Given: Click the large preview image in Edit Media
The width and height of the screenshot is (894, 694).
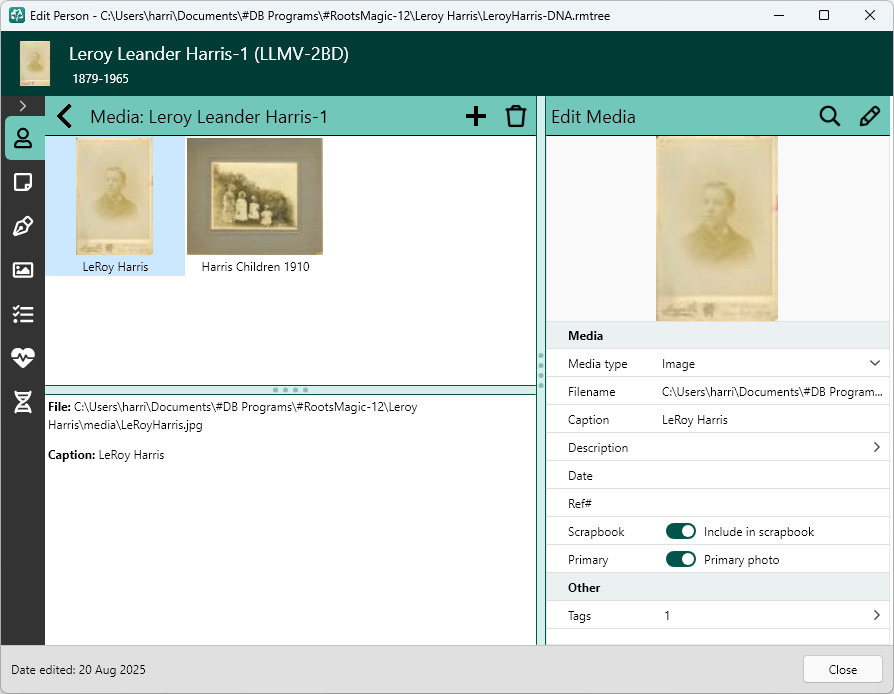Looking at the screenshot, I should (x=717, y=228).
